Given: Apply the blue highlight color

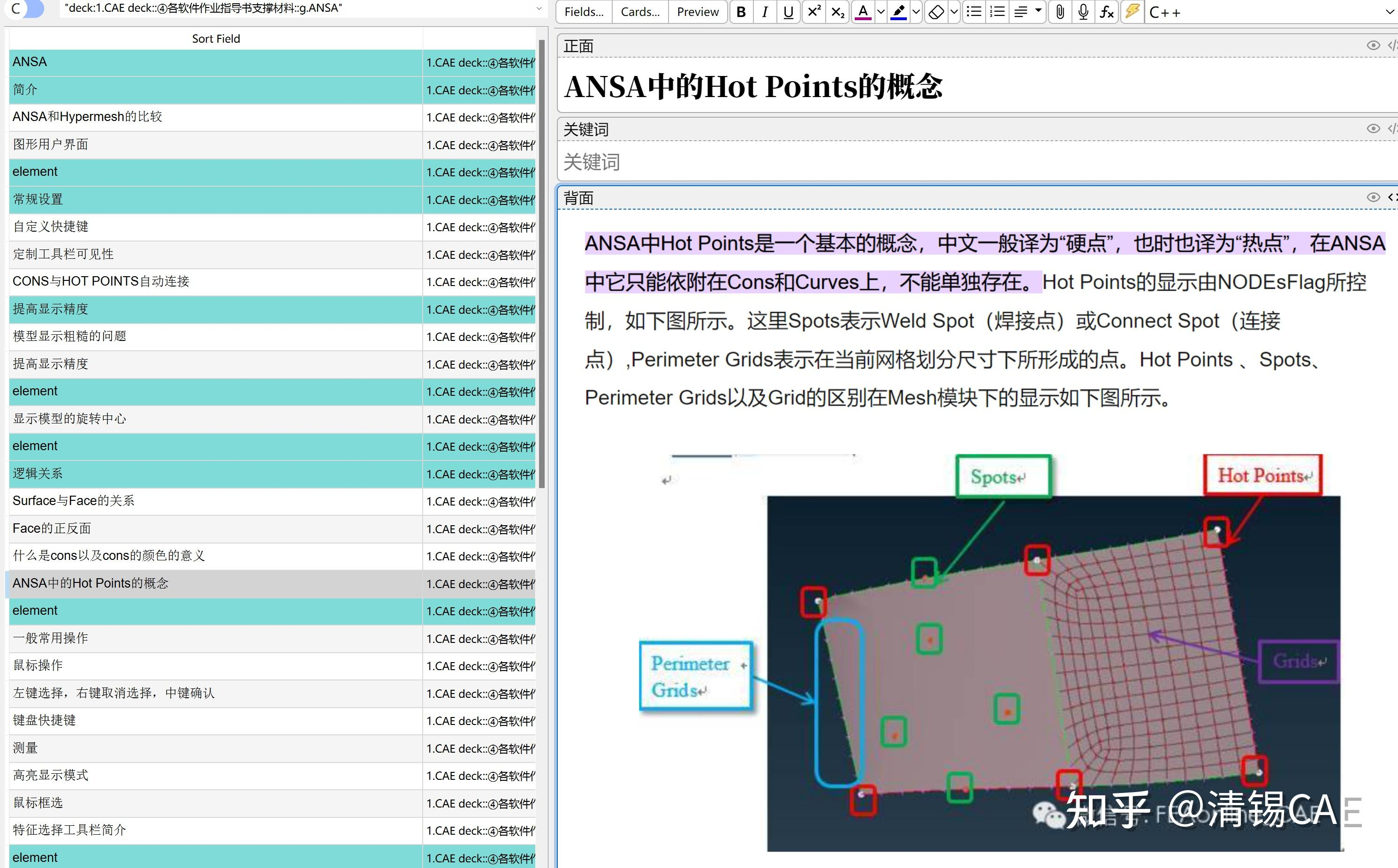Looking at the screenshot, I should pyautogui.click(x=898, y=12).
